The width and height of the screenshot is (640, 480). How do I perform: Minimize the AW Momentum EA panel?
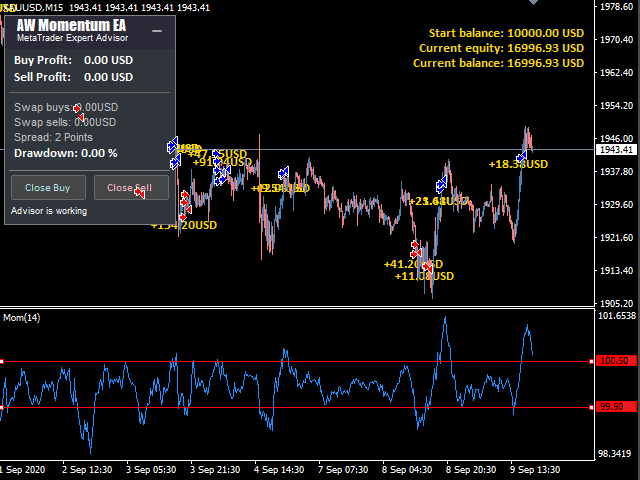coord(157,31)
